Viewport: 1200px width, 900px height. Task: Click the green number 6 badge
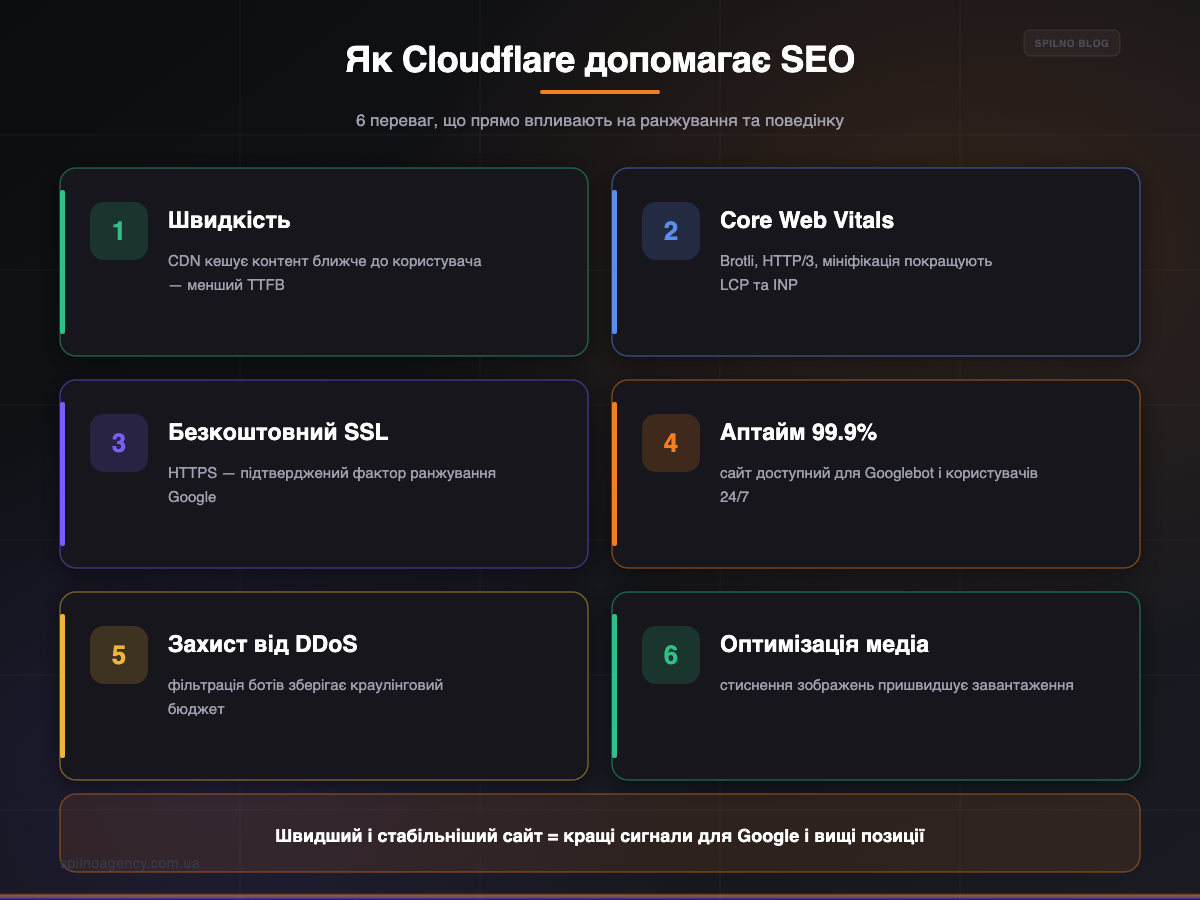671,655
